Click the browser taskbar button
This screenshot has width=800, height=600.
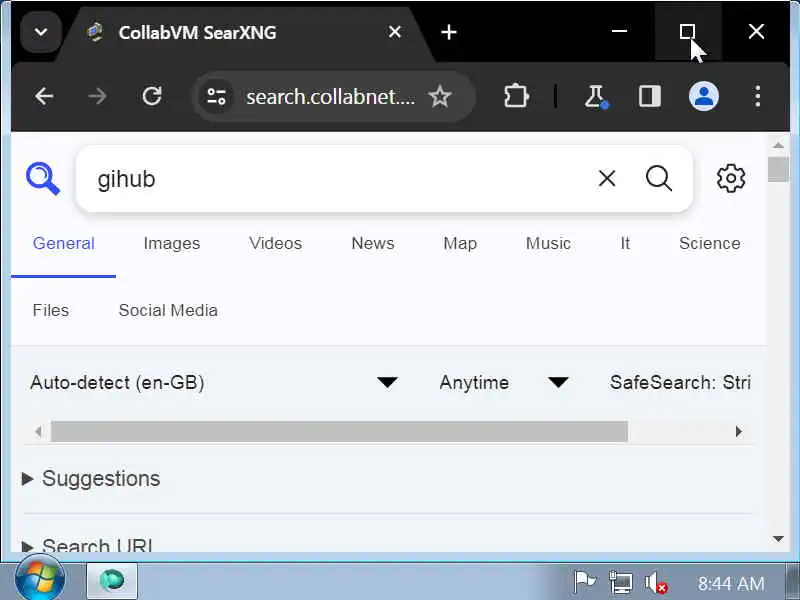112,581
